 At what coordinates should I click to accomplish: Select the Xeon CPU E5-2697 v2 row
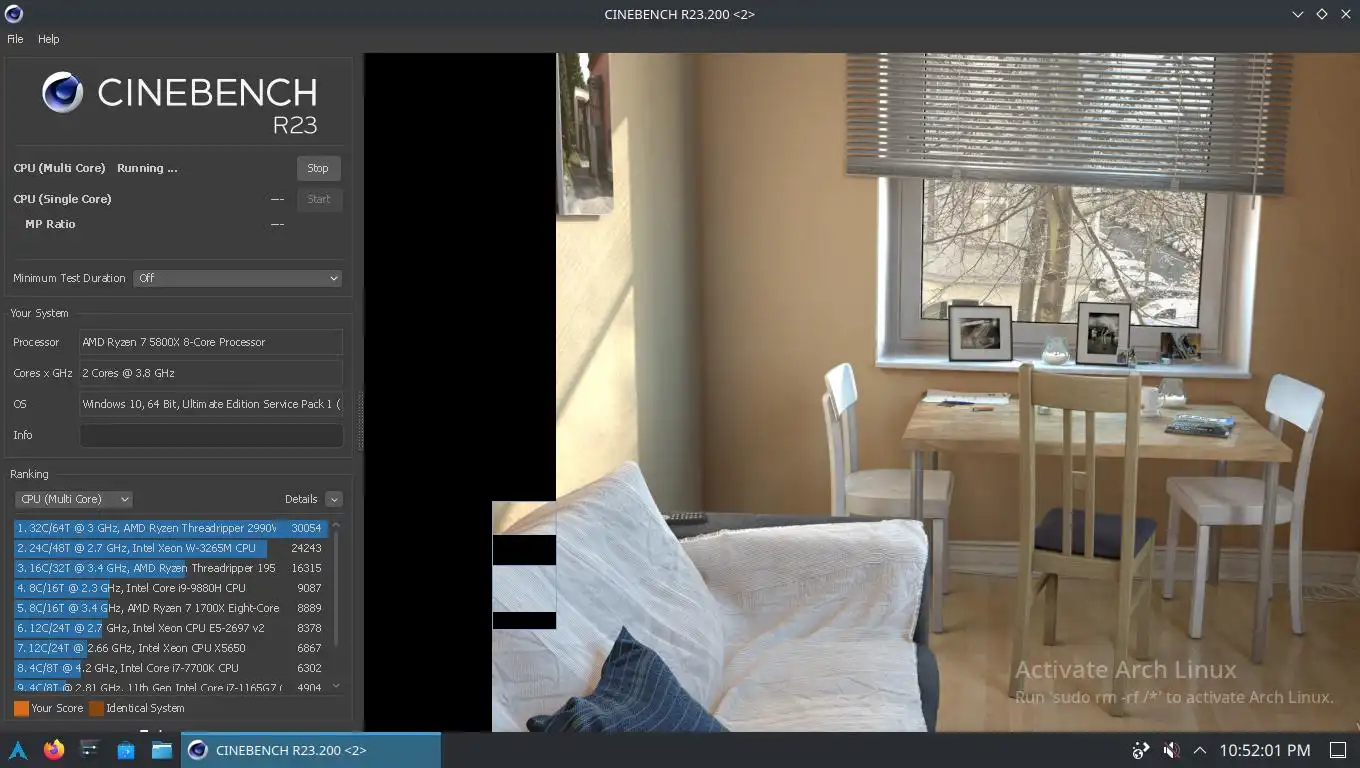[x=170, y=628]
